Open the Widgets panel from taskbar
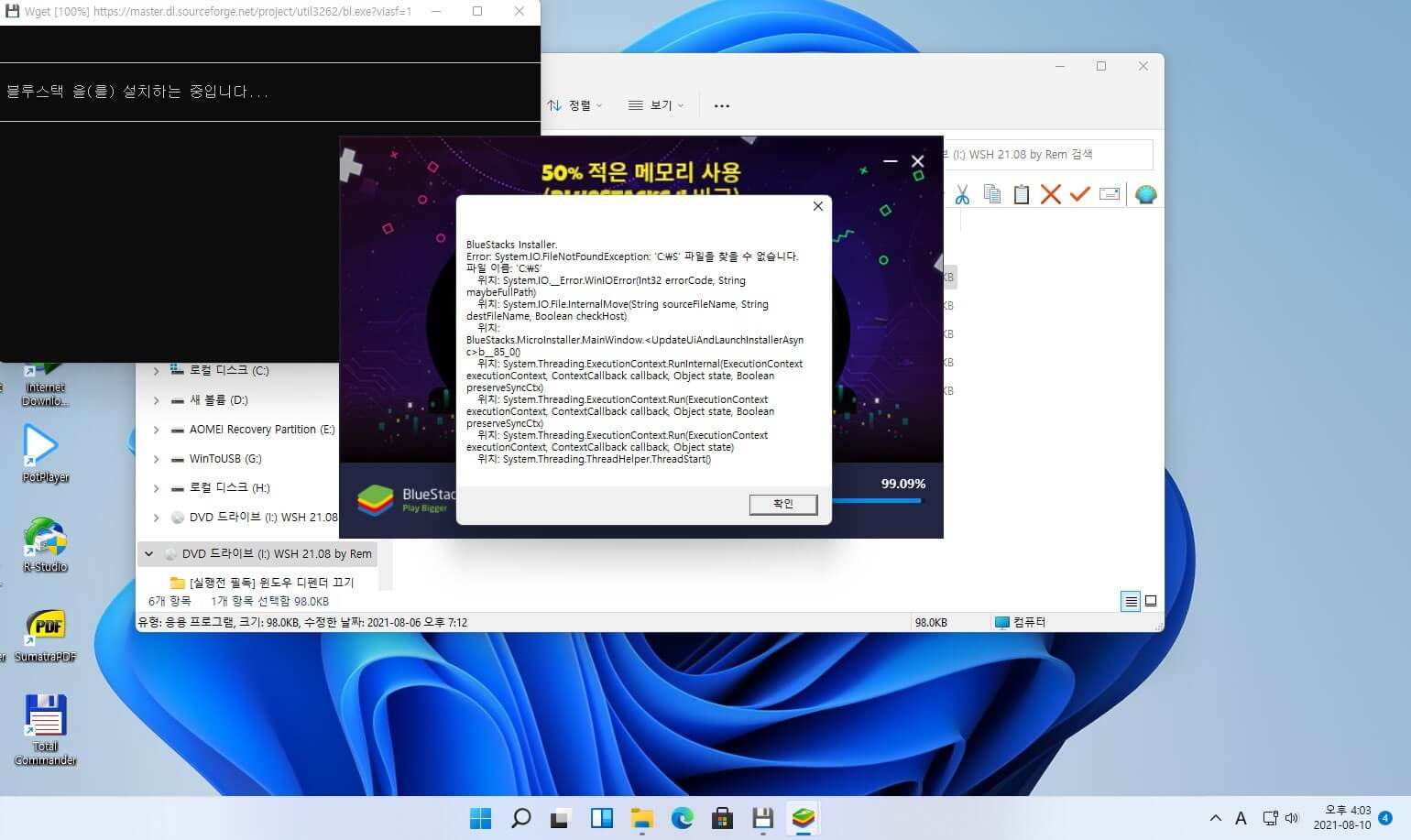 [601, 818]
